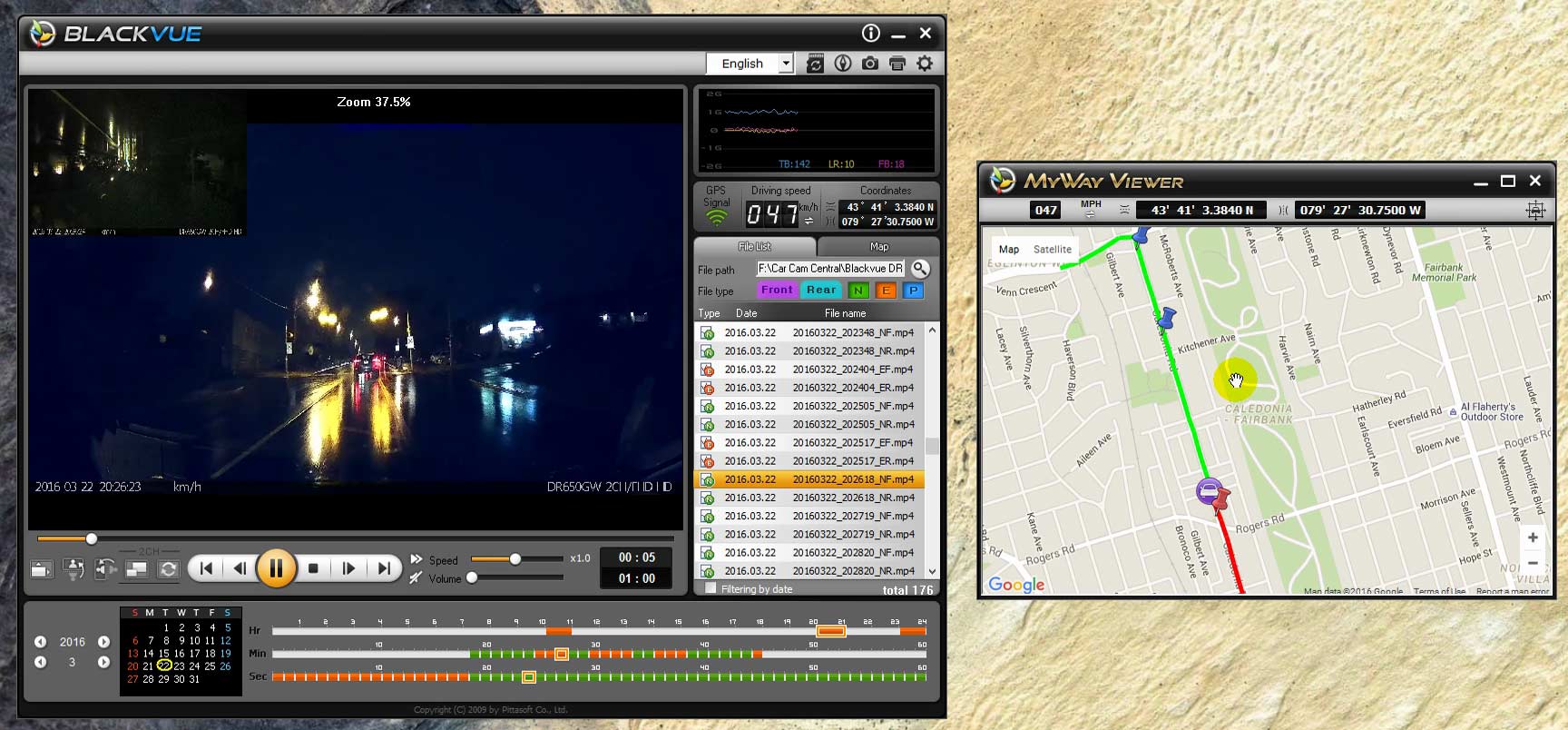Click the SD card refresh icon

[815, 64]
